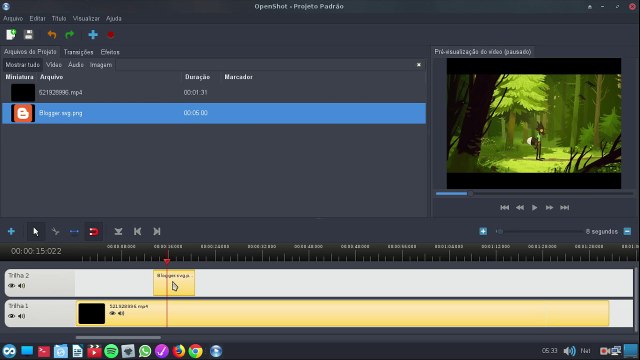Screen dimensions: 640x360
Task: Jump to the previous marker
Action: [138, 231]
